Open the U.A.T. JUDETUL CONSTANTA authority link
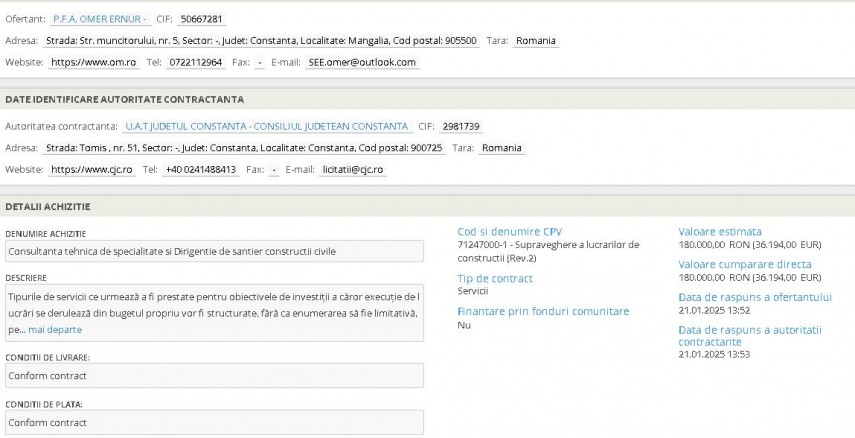This screenshot has height=438, width=855. 266,127
